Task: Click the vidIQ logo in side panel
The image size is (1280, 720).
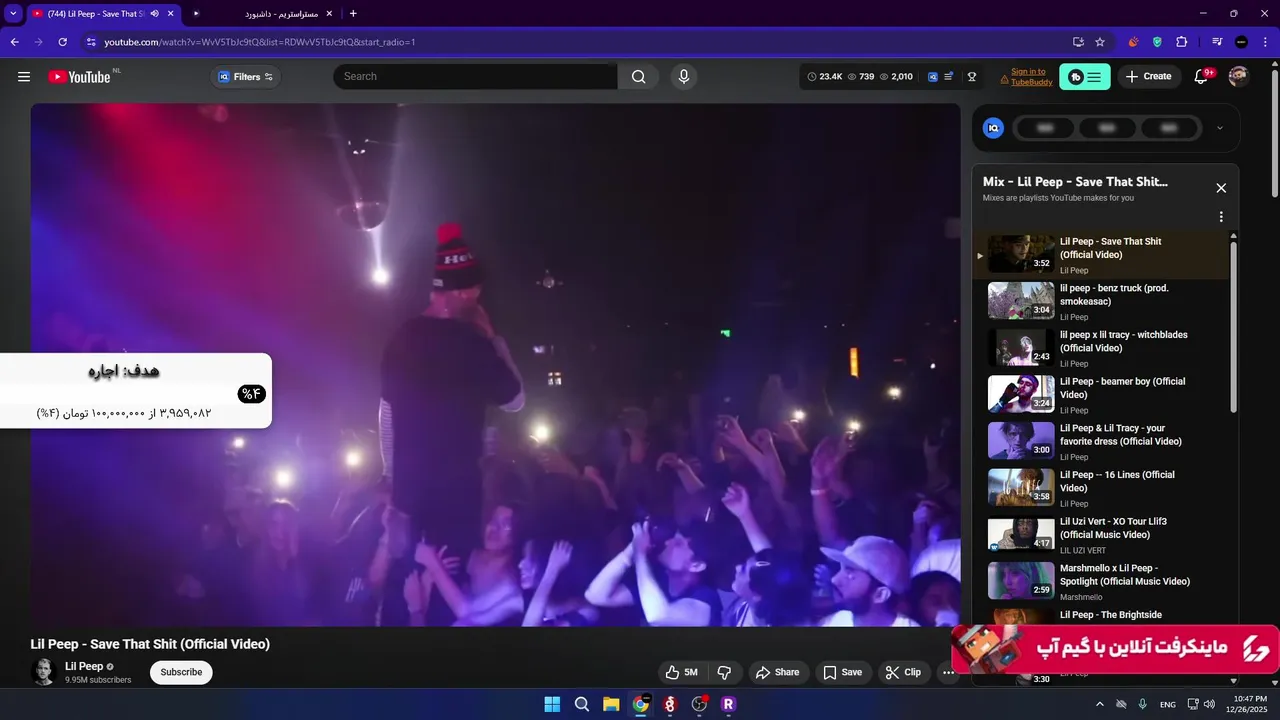Action: click(993, 128)
